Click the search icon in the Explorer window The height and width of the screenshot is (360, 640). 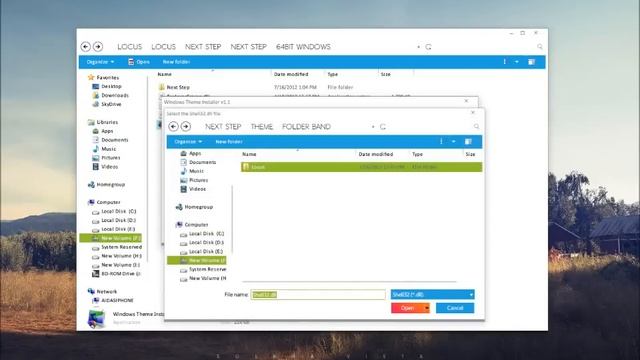(x=540, y=47)
